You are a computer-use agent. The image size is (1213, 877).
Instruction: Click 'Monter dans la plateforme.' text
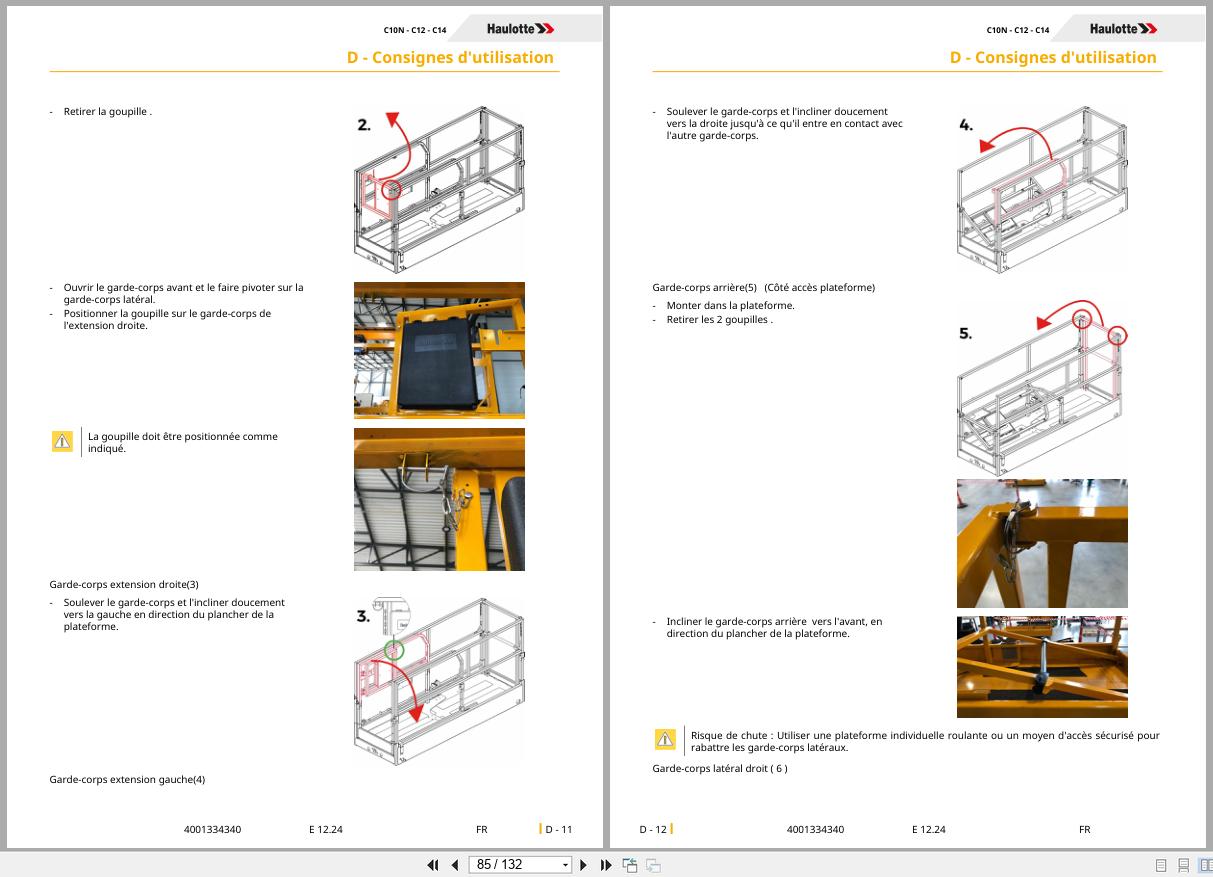coord(730,306)
